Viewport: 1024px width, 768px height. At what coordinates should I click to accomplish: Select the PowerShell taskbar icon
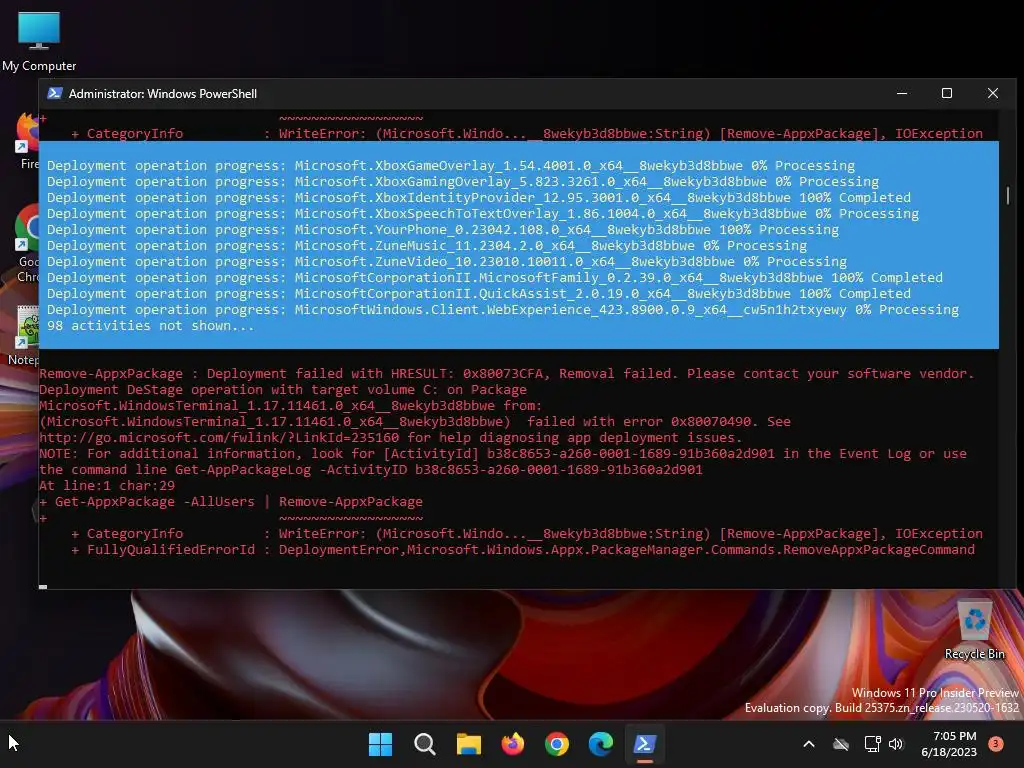(644, 744)
